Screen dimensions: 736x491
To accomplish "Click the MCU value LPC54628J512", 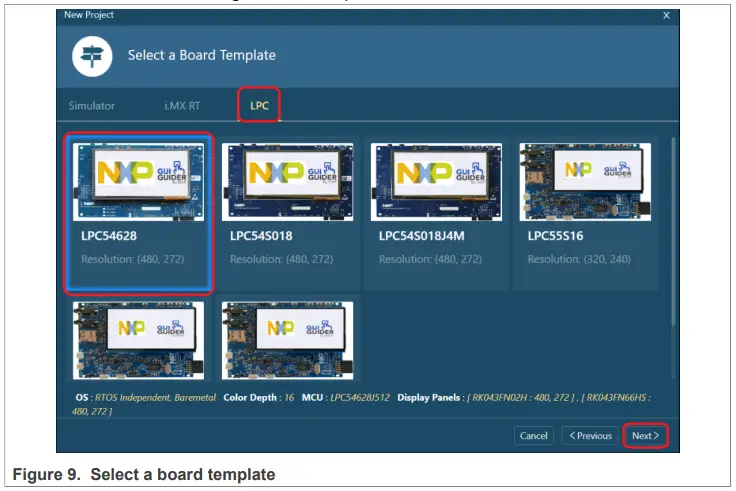I will [360, 397].
